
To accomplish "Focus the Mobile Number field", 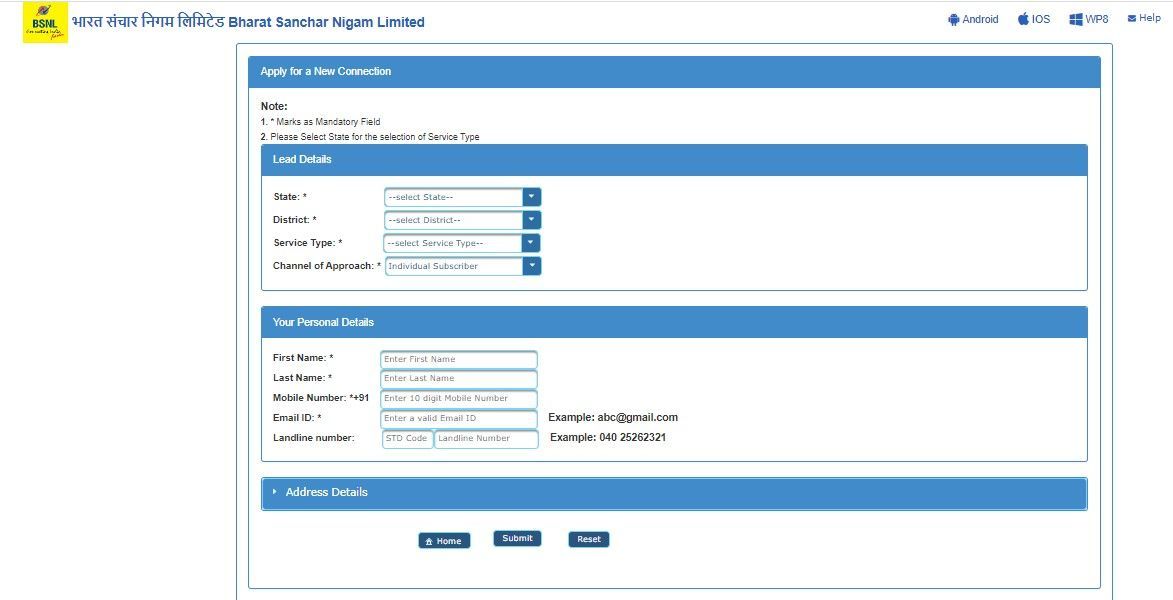I will 458,399.
